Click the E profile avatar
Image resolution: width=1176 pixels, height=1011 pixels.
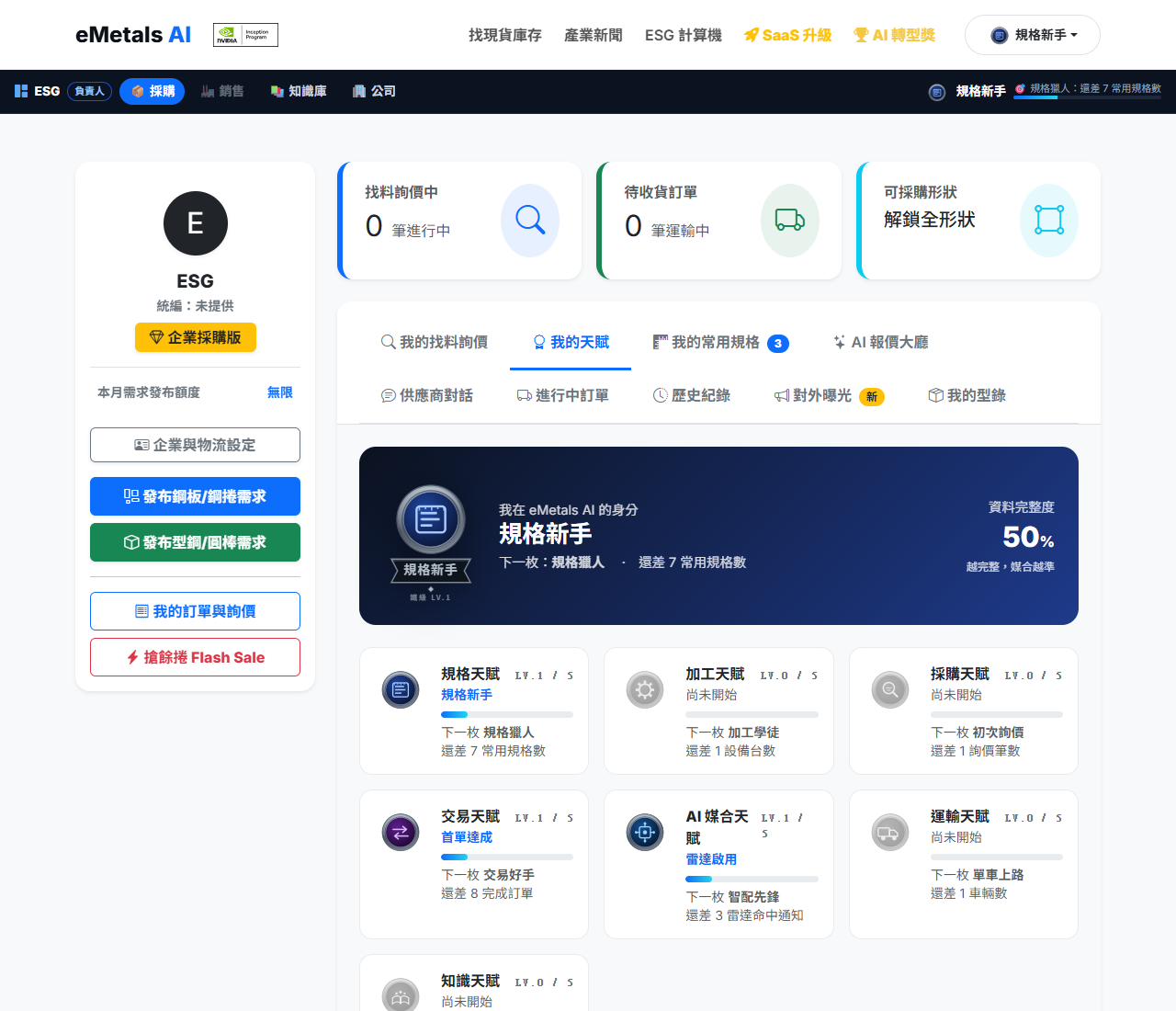[196, 223]
